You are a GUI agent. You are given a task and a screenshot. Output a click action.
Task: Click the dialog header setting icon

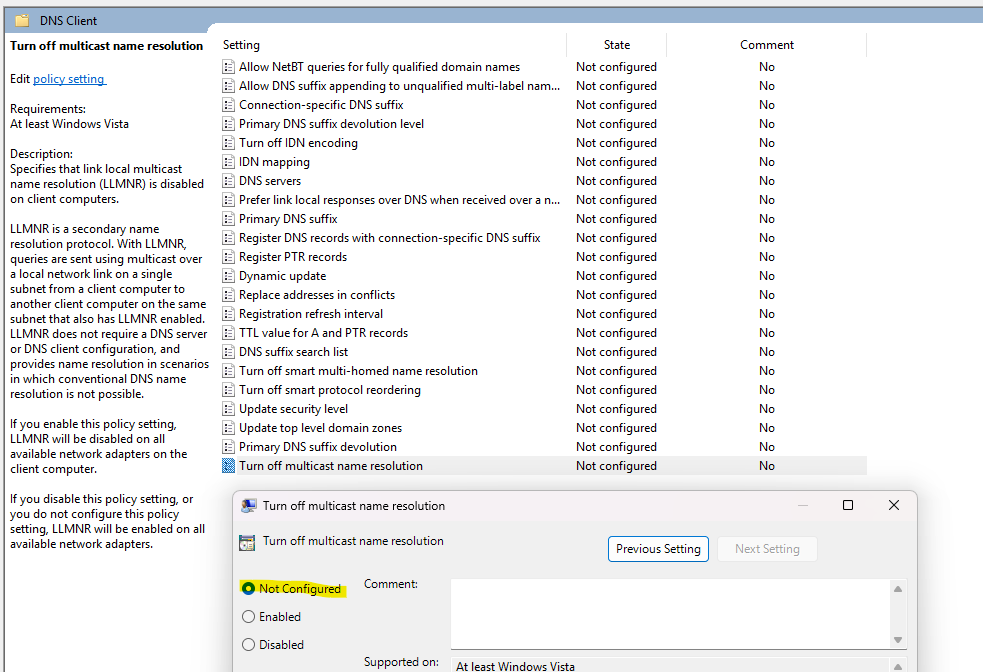pyautogui.click(x=247, y=543)
